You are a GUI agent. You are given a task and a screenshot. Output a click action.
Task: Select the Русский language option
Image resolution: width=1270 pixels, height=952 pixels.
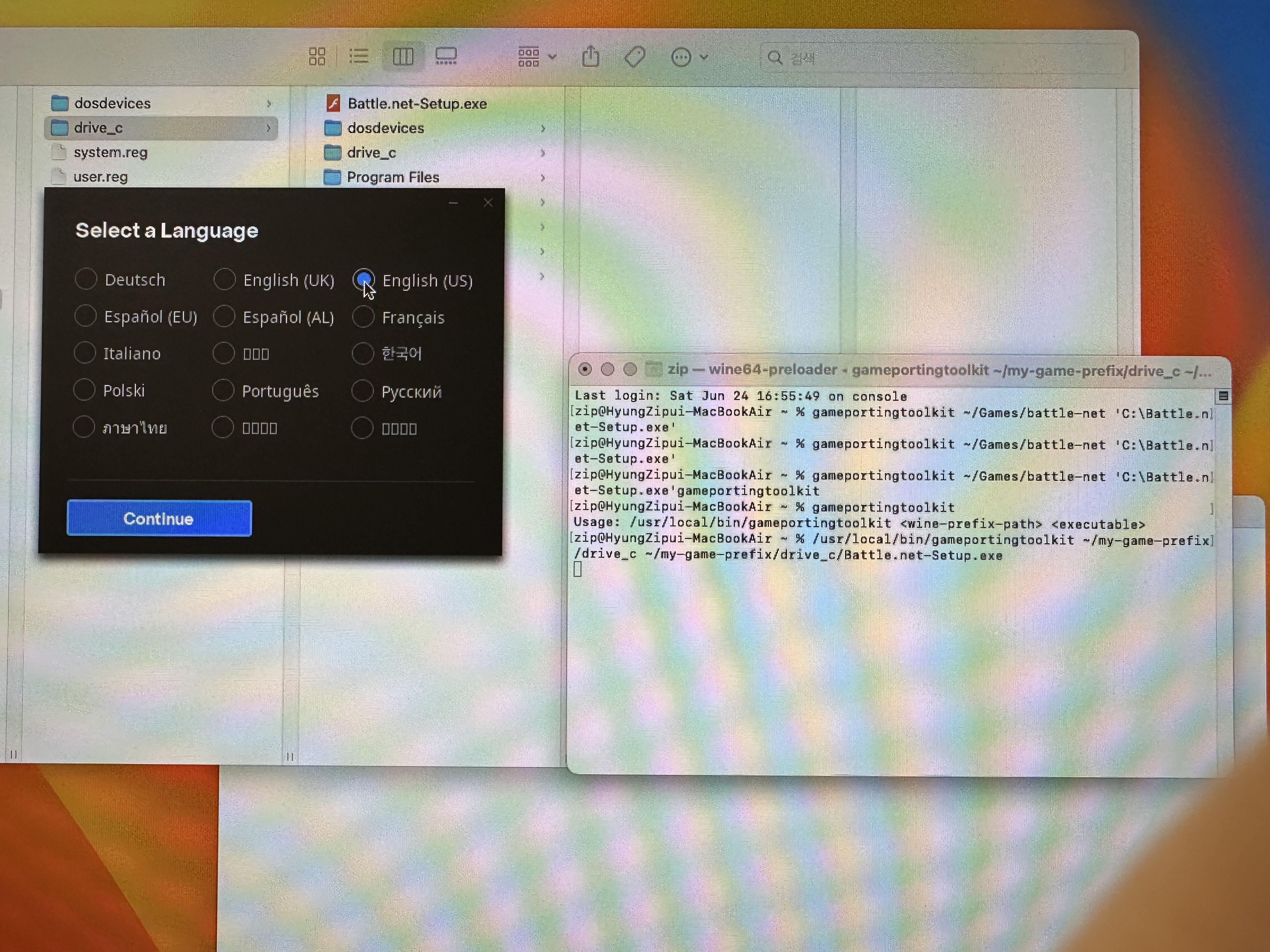pos(397,391)
